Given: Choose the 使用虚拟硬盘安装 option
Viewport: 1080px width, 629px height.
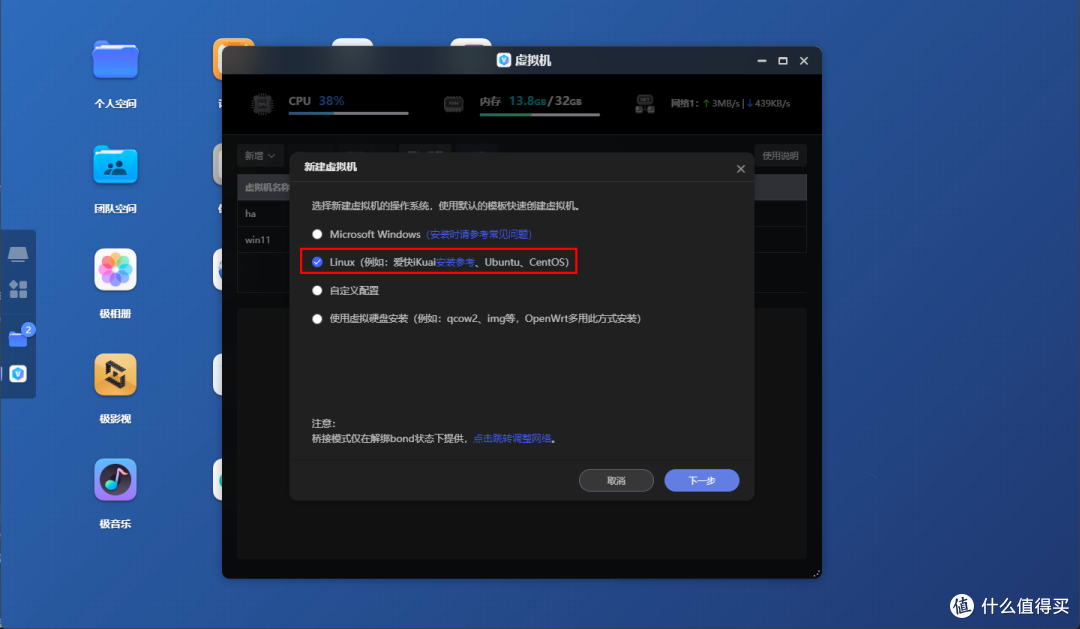Looking at the screenshot, I should pyautogui.click(x=317, y=318).
